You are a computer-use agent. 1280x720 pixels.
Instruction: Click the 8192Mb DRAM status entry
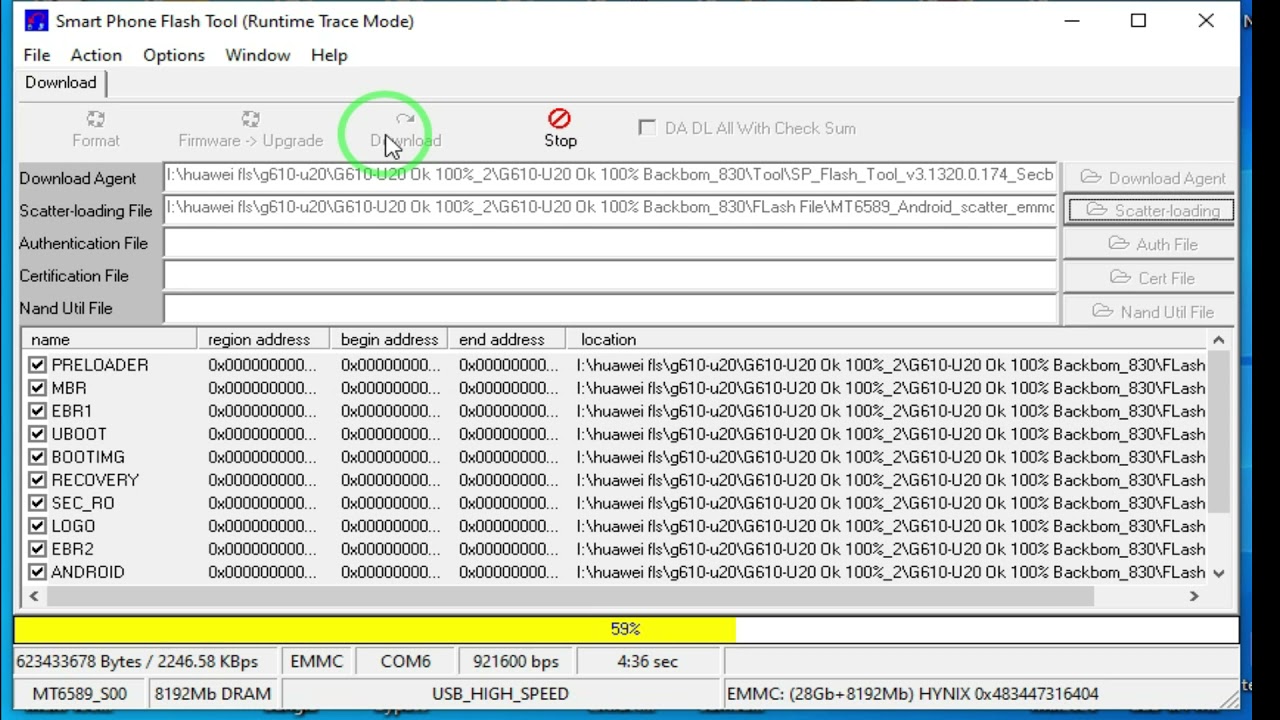(x=213, y=694)
